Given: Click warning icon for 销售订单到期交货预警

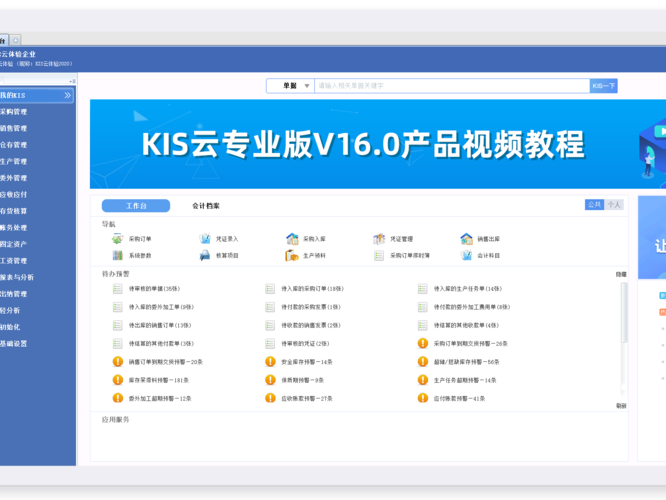Looking at the screenshot, I should 118,362.
